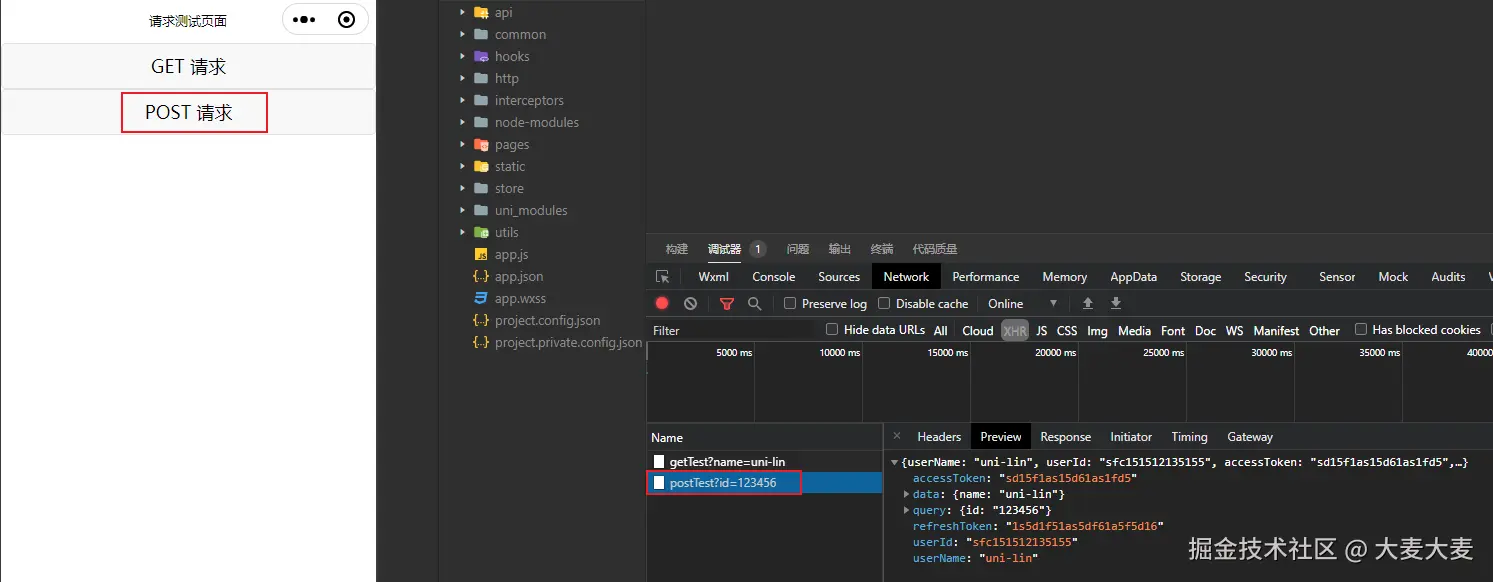Select the CSS filter type
The width and height of the screenshot is (1493, 582).
coord(1067,331)
